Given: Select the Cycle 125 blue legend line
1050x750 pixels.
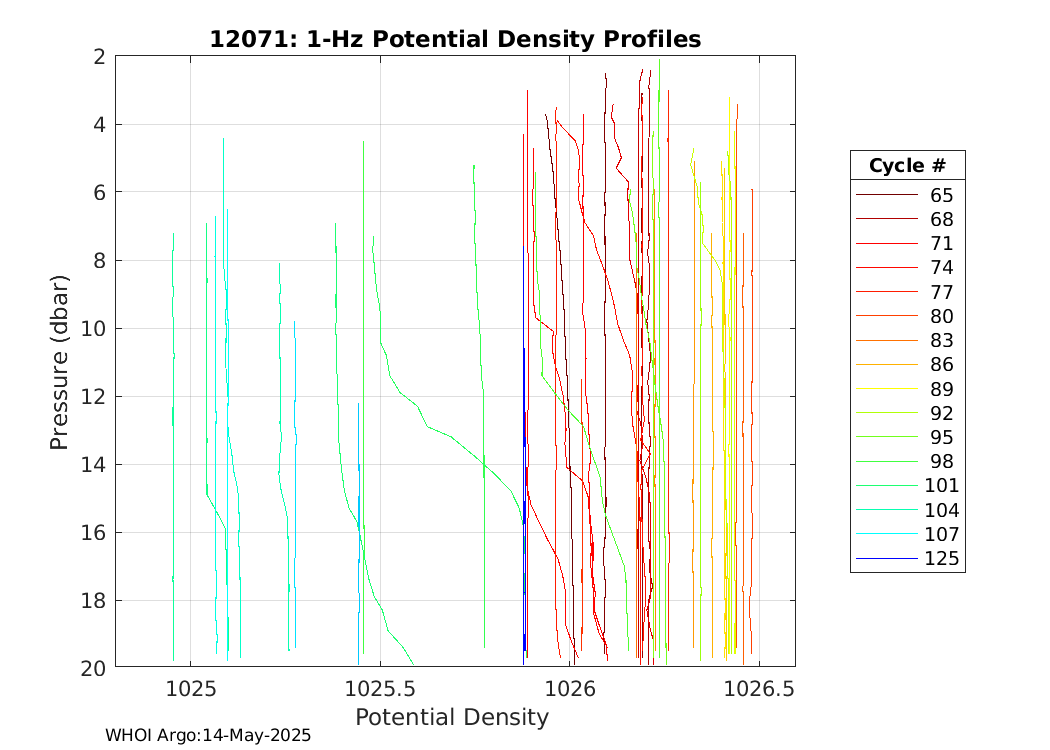Looking at the screenshot, I should coord(886,558).
